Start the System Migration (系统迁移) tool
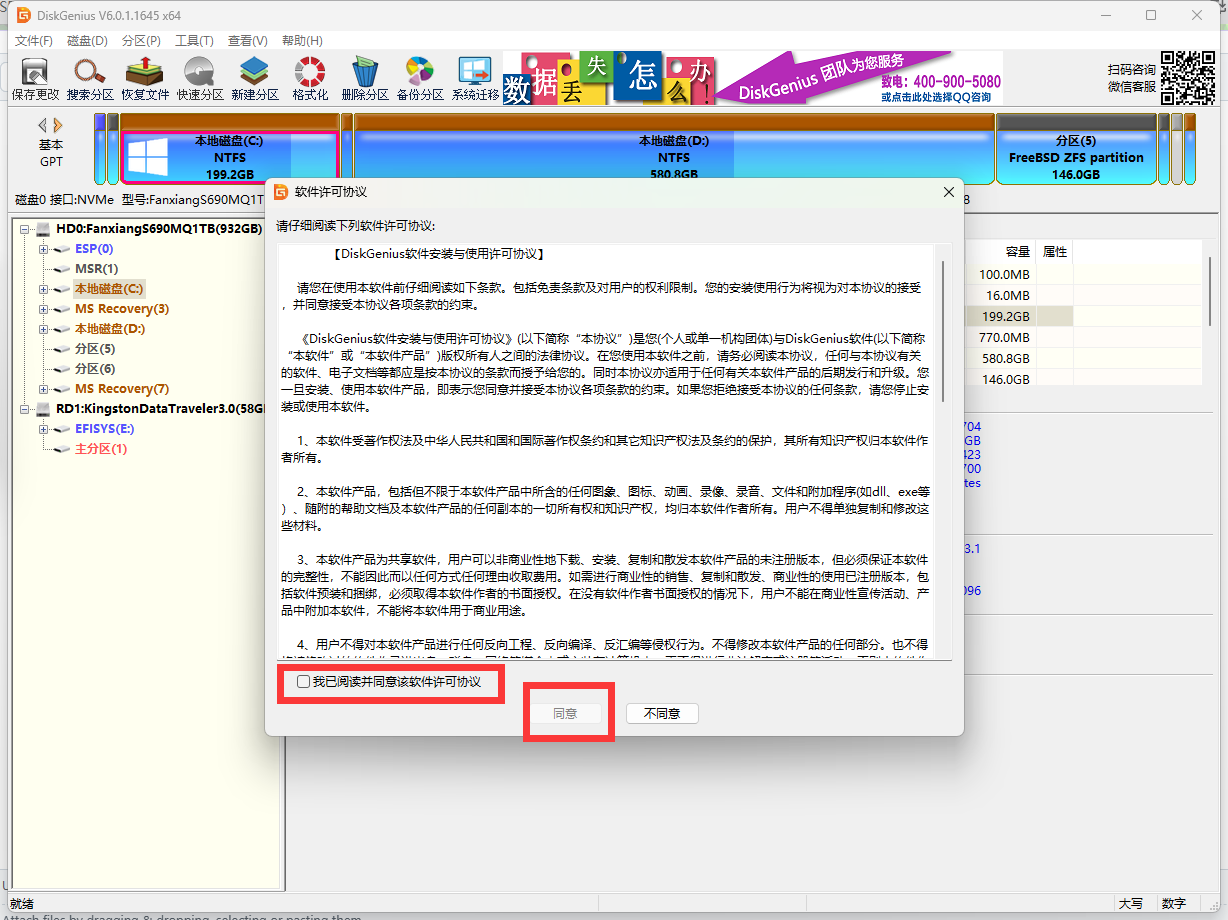Viewport: 1228px width, 920px height. (475, 79)
